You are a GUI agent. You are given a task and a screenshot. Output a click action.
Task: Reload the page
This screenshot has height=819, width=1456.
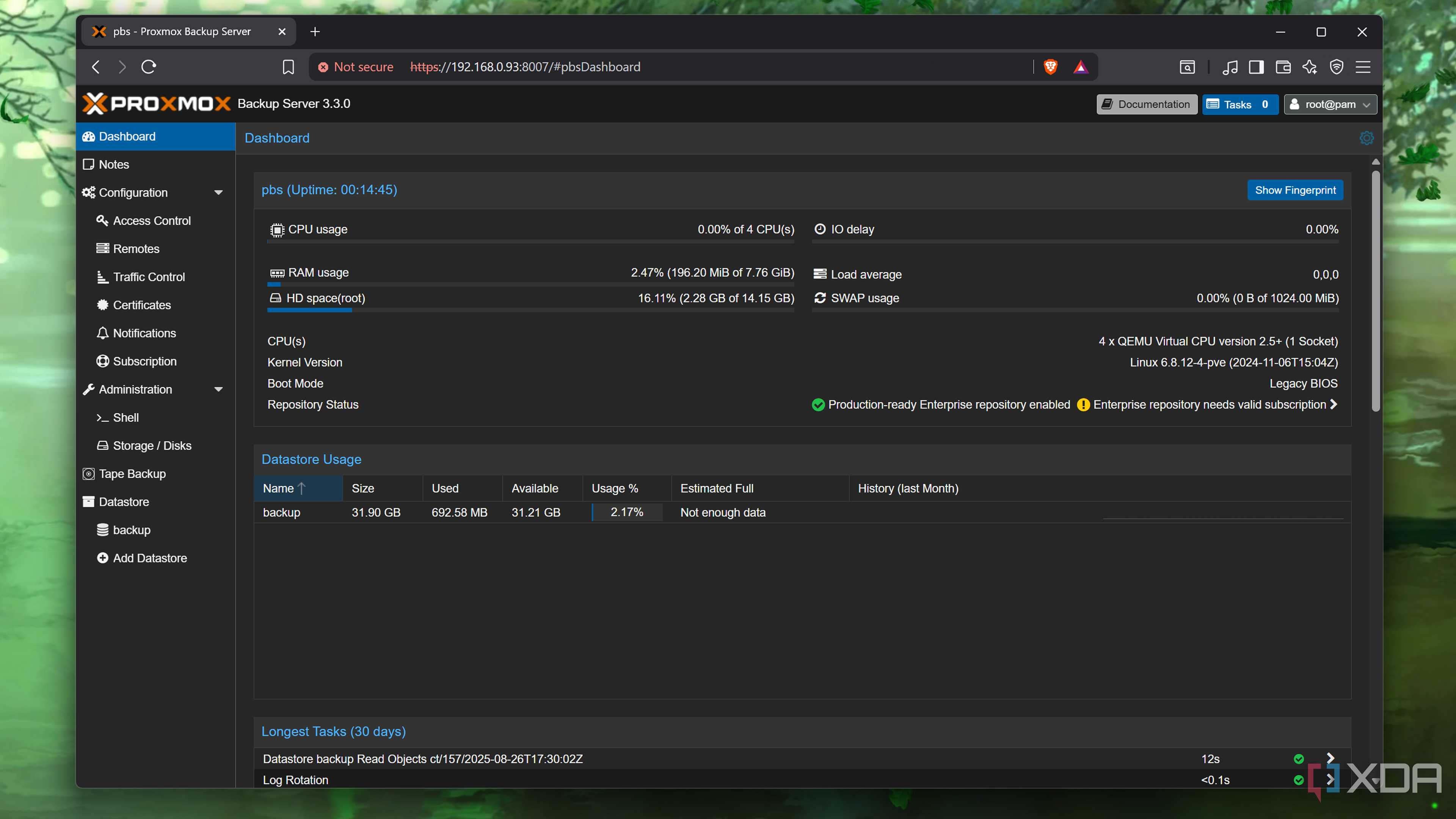149,67
